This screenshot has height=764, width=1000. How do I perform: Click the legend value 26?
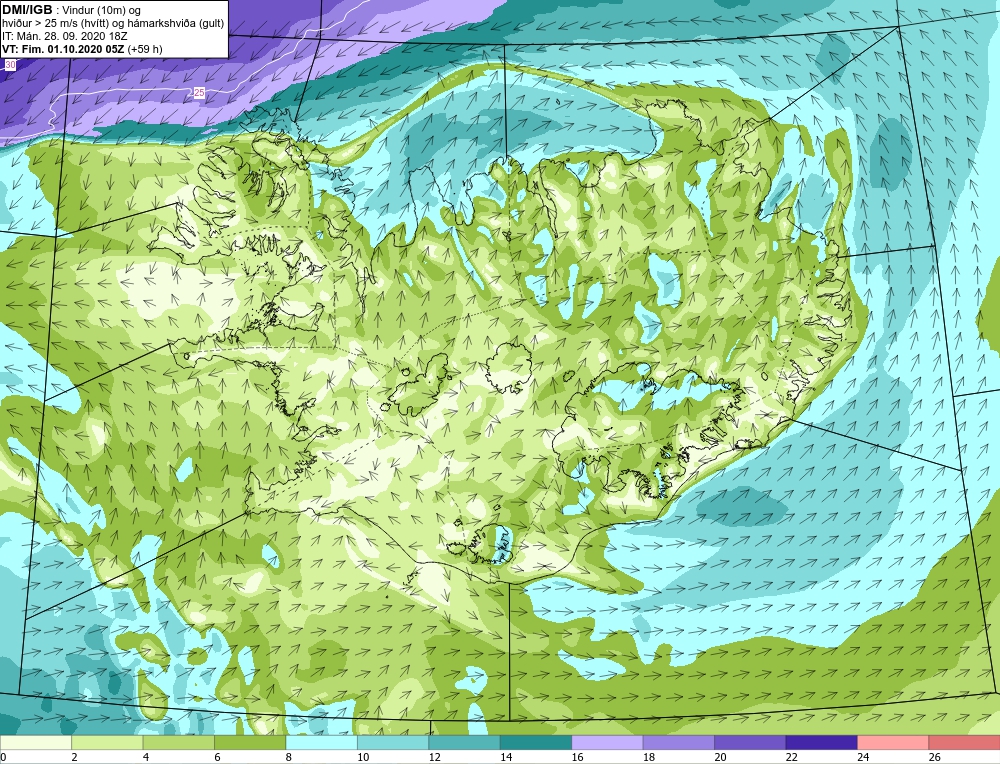(934, 757)
